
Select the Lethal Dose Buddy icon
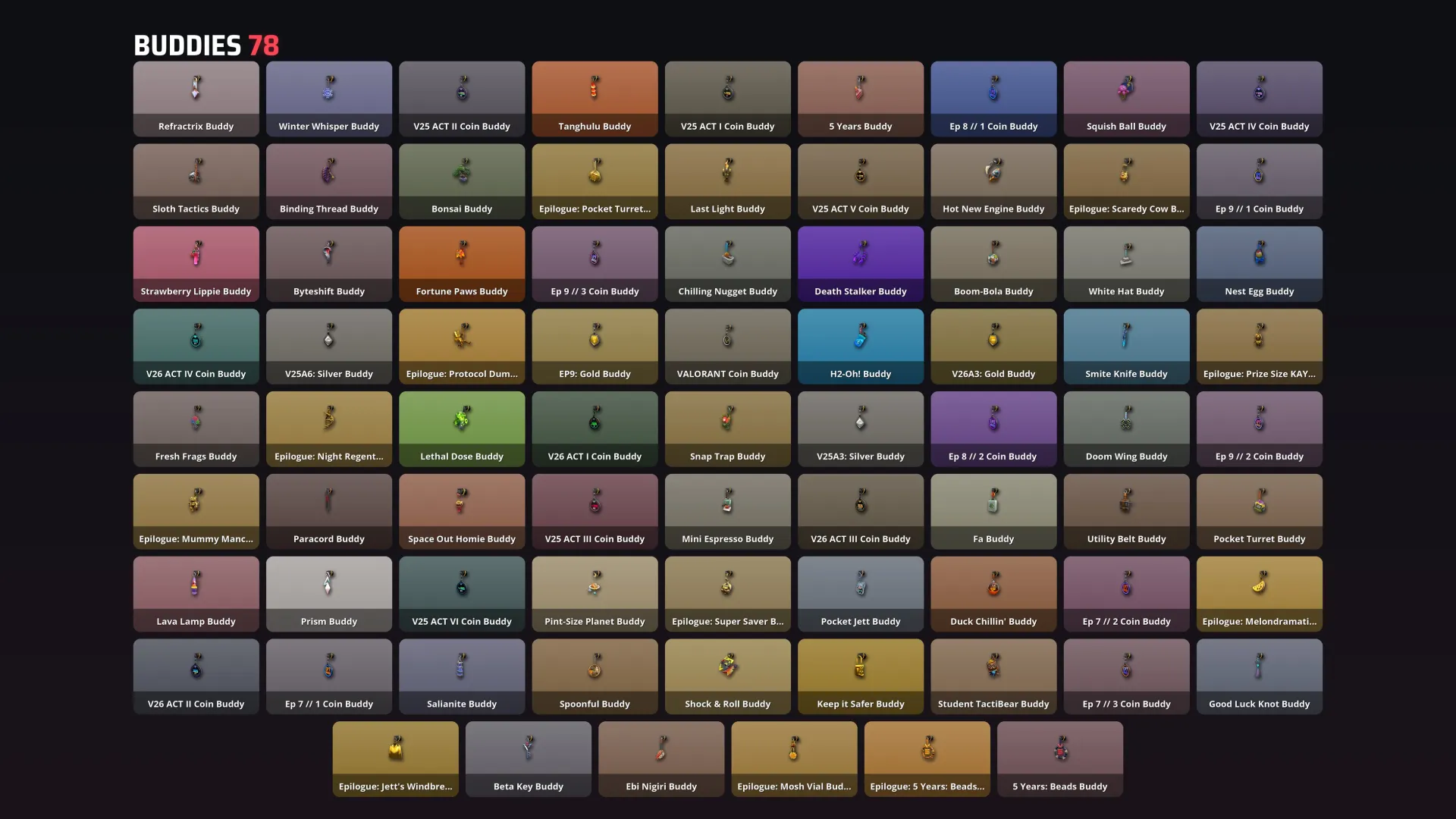462,418
